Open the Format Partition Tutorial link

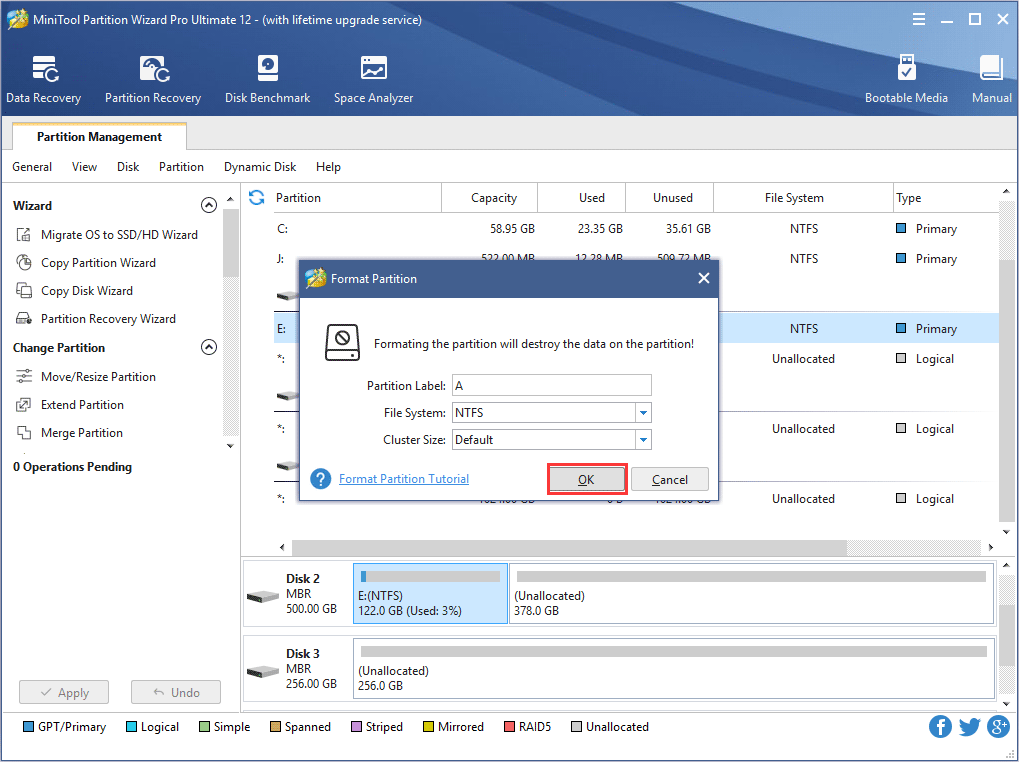(403, 479)
